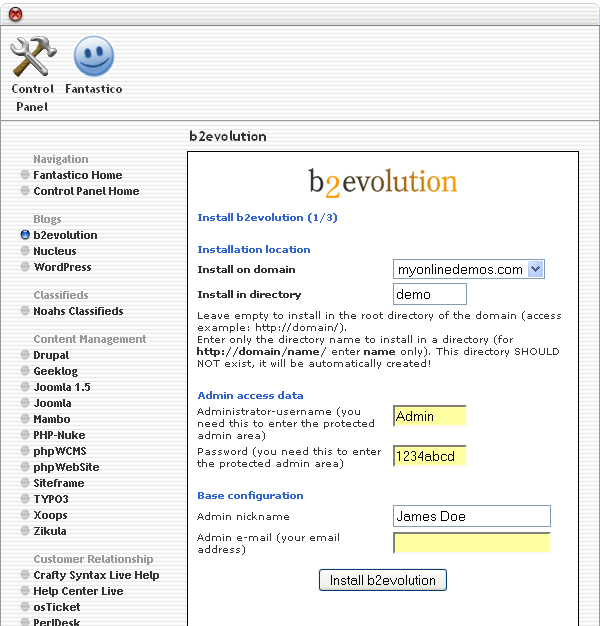
Task: Click the Fantastico smiley face icon
Action: 94,56
